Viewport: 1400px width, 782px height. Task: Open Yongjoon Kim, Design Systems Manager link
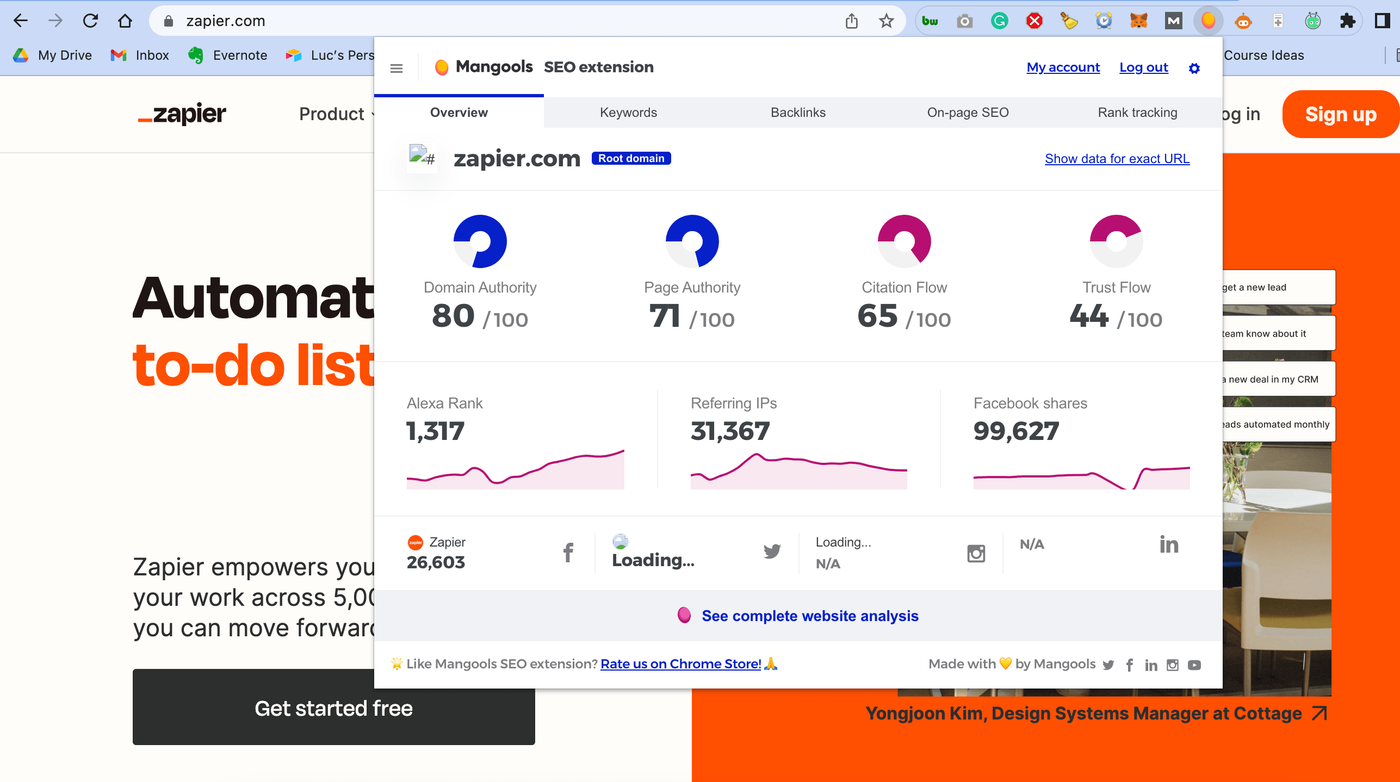coord(1097,713)
